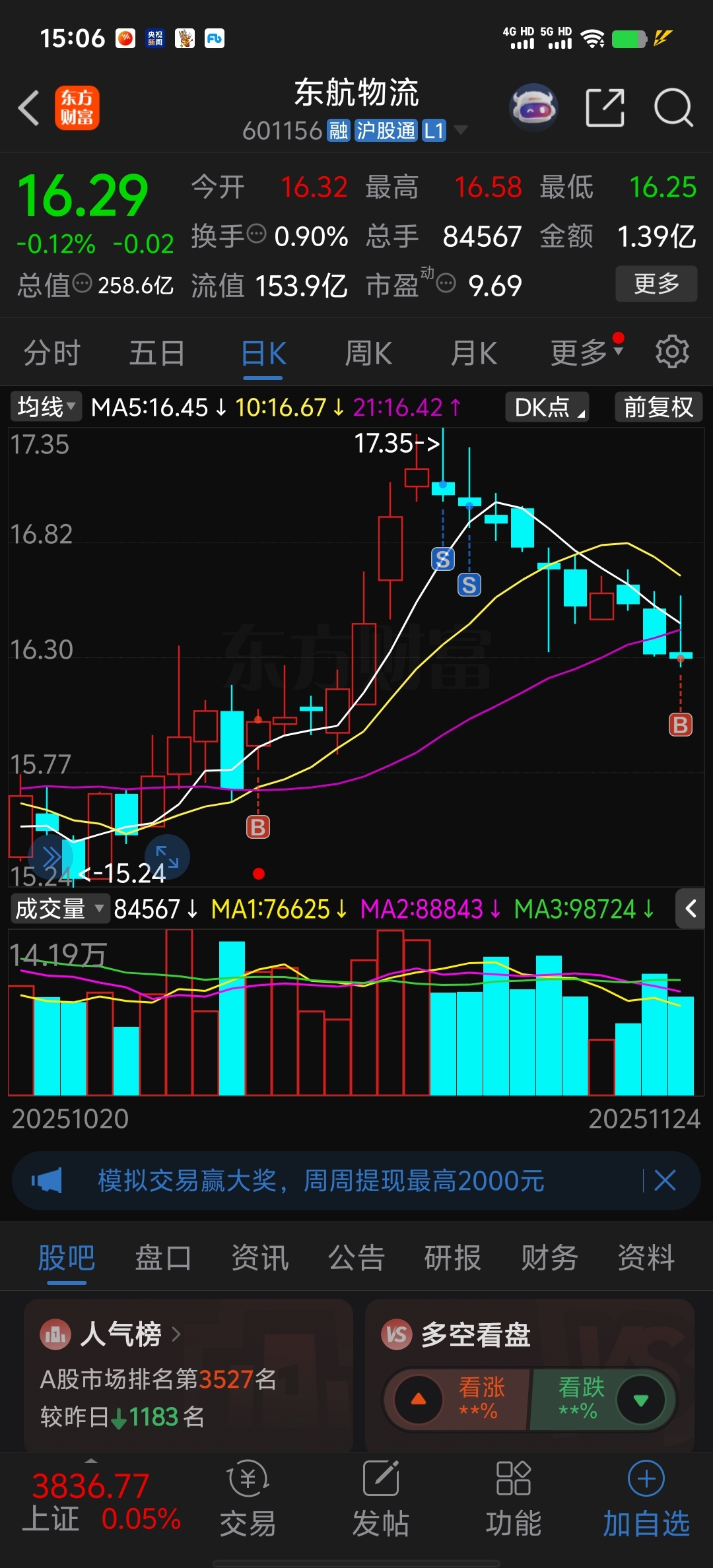Tap the 17.35 high annotation
This screenshot has height=1568, width=713.
[x=397, y=443]
